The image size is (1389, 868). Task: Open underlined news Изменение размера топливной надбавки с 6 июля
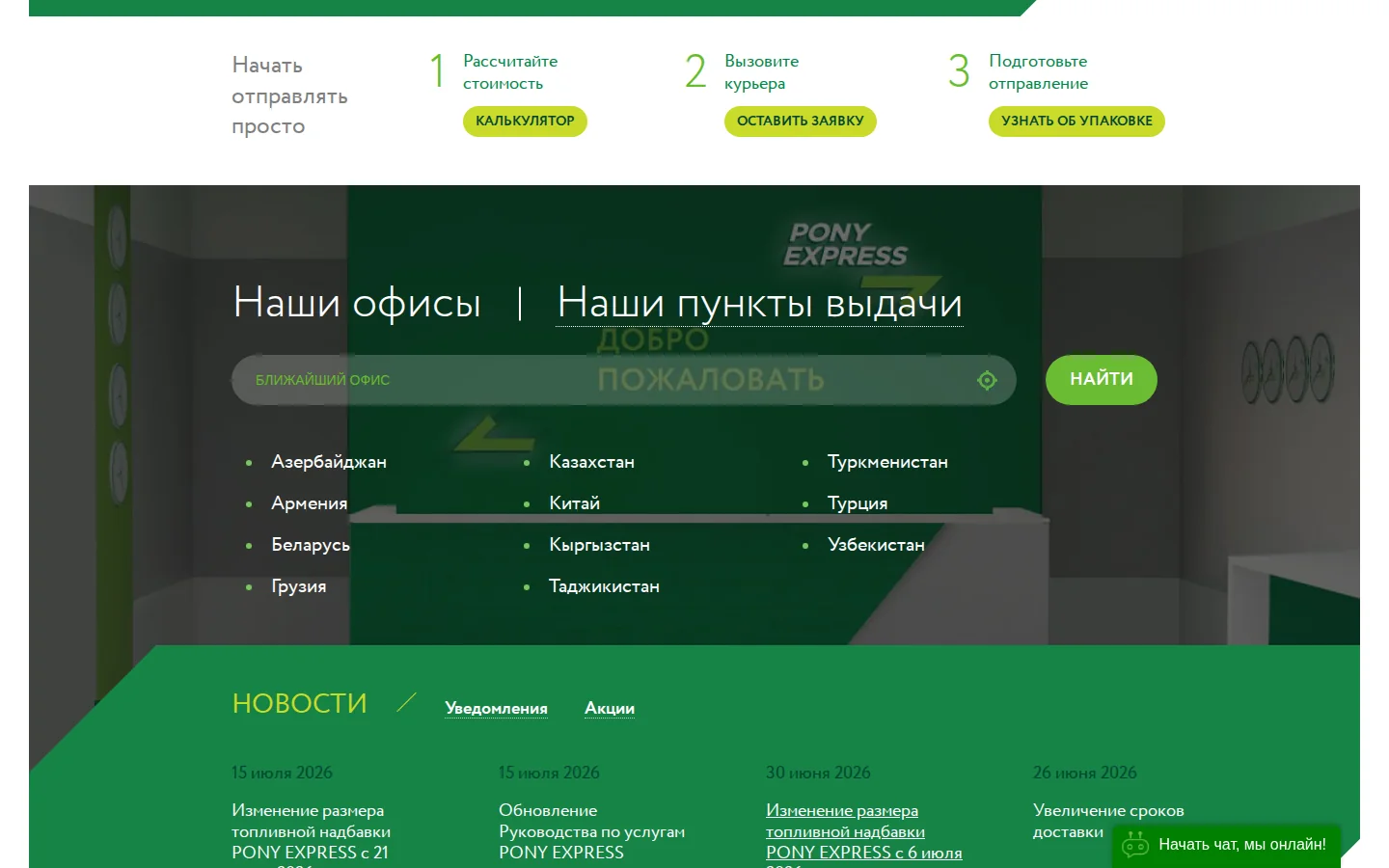(864, 833)
